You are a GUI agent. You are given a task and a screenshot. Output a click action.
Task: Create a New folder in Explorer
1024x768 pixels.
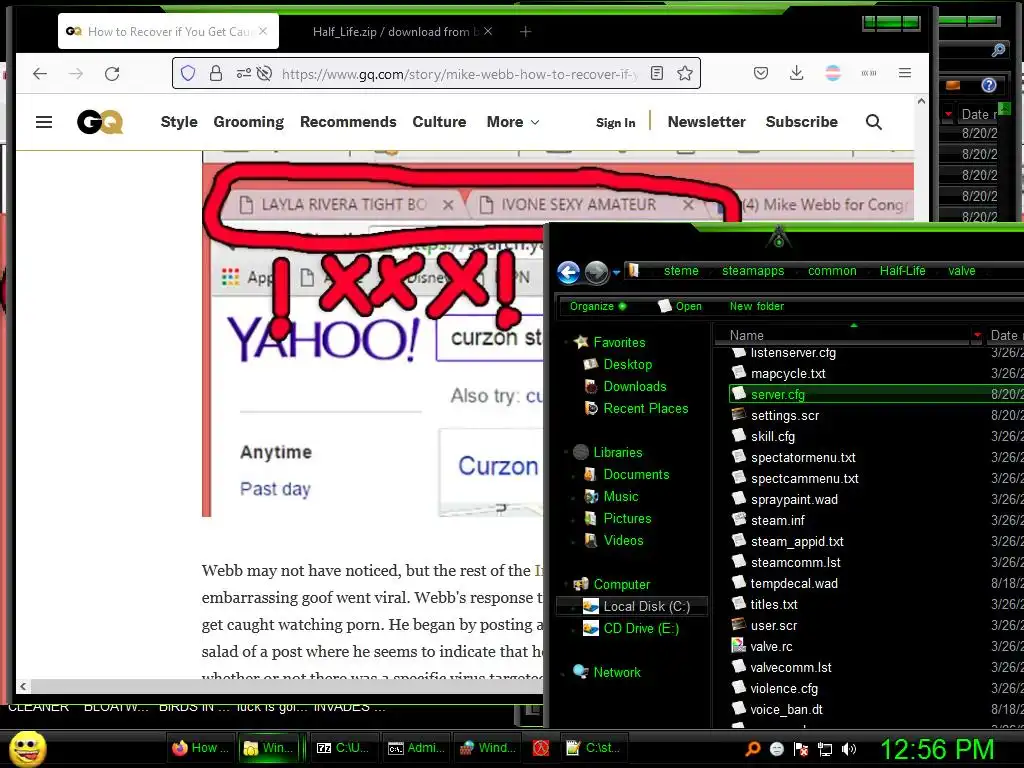click(x=756, y=306)
